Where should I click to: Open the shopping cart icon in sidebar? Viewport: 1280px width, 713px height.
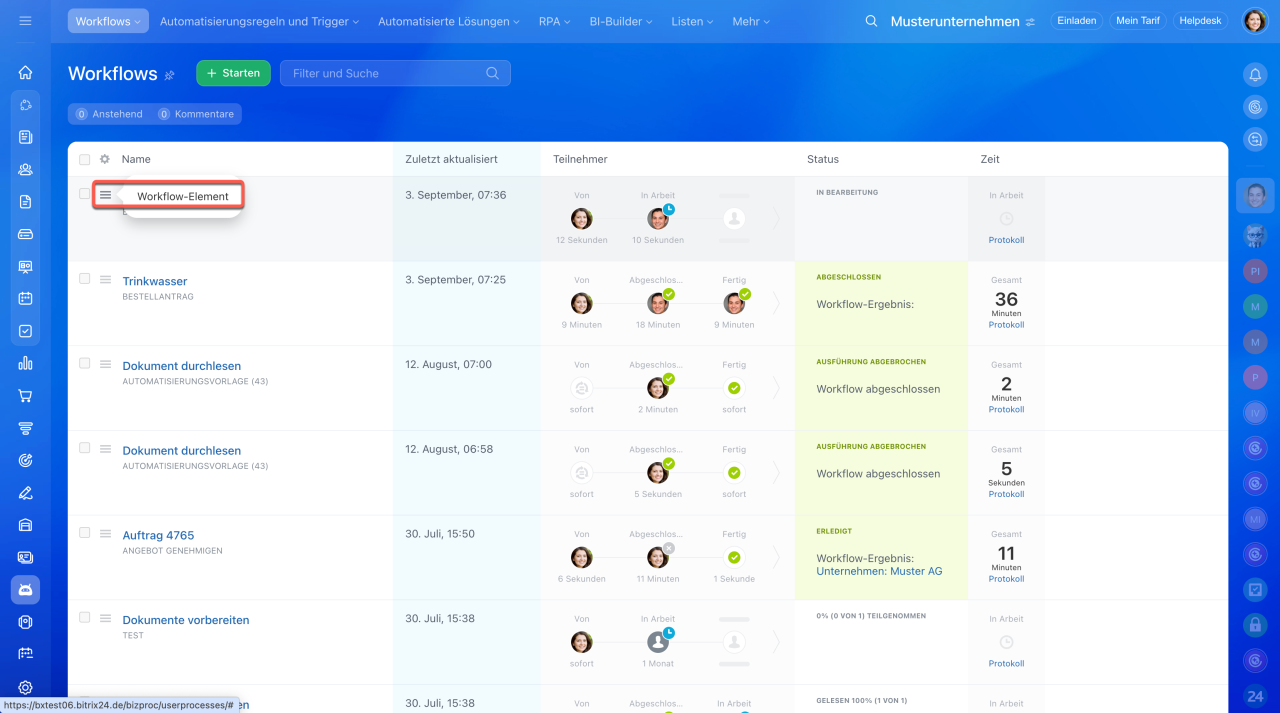[25, 396]
